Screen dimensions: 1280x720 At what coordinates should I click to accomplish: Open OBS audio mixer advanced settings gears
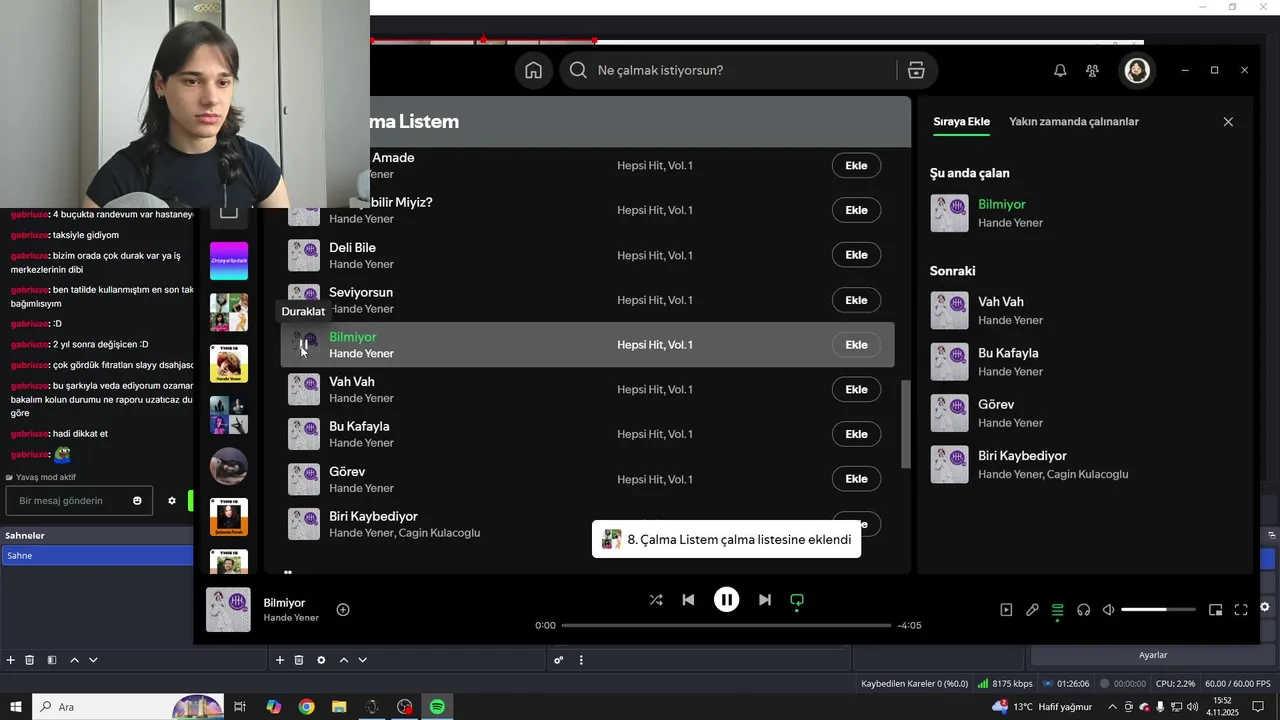[559, 660]
